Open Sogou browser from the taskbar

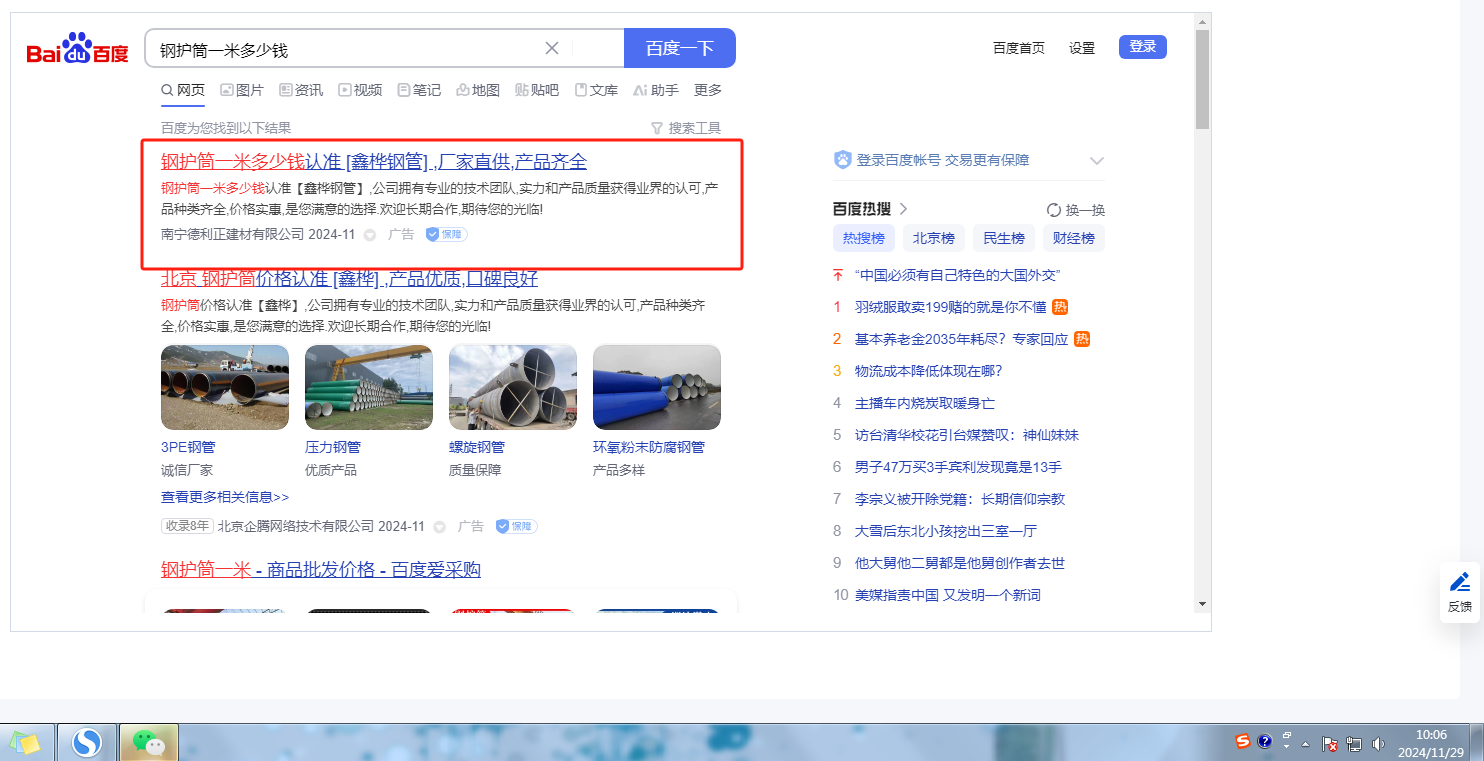(x=88, y=743)
